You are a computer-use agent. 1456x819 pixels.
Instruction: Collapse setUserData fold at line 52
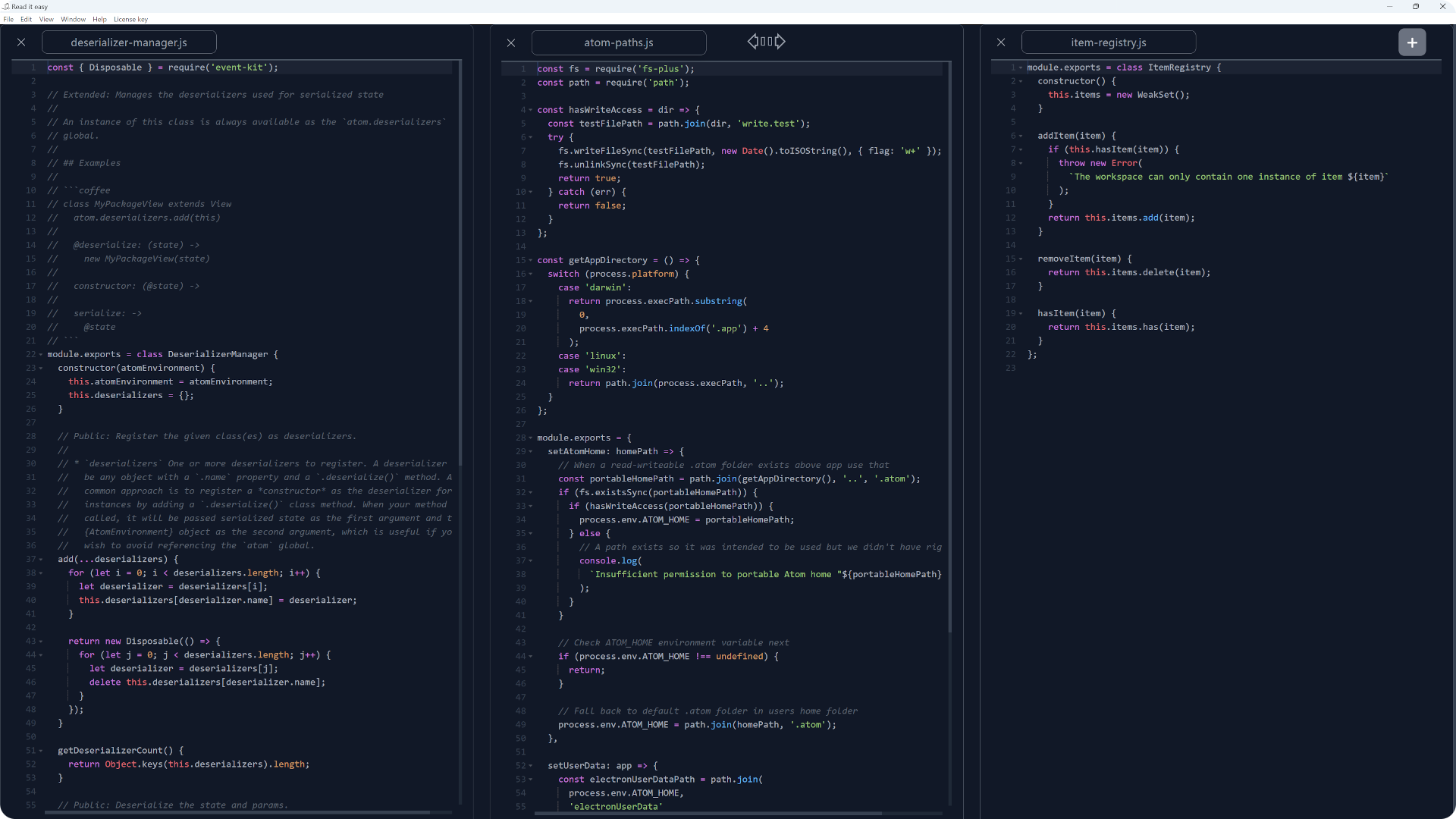[x=531, y=765]
